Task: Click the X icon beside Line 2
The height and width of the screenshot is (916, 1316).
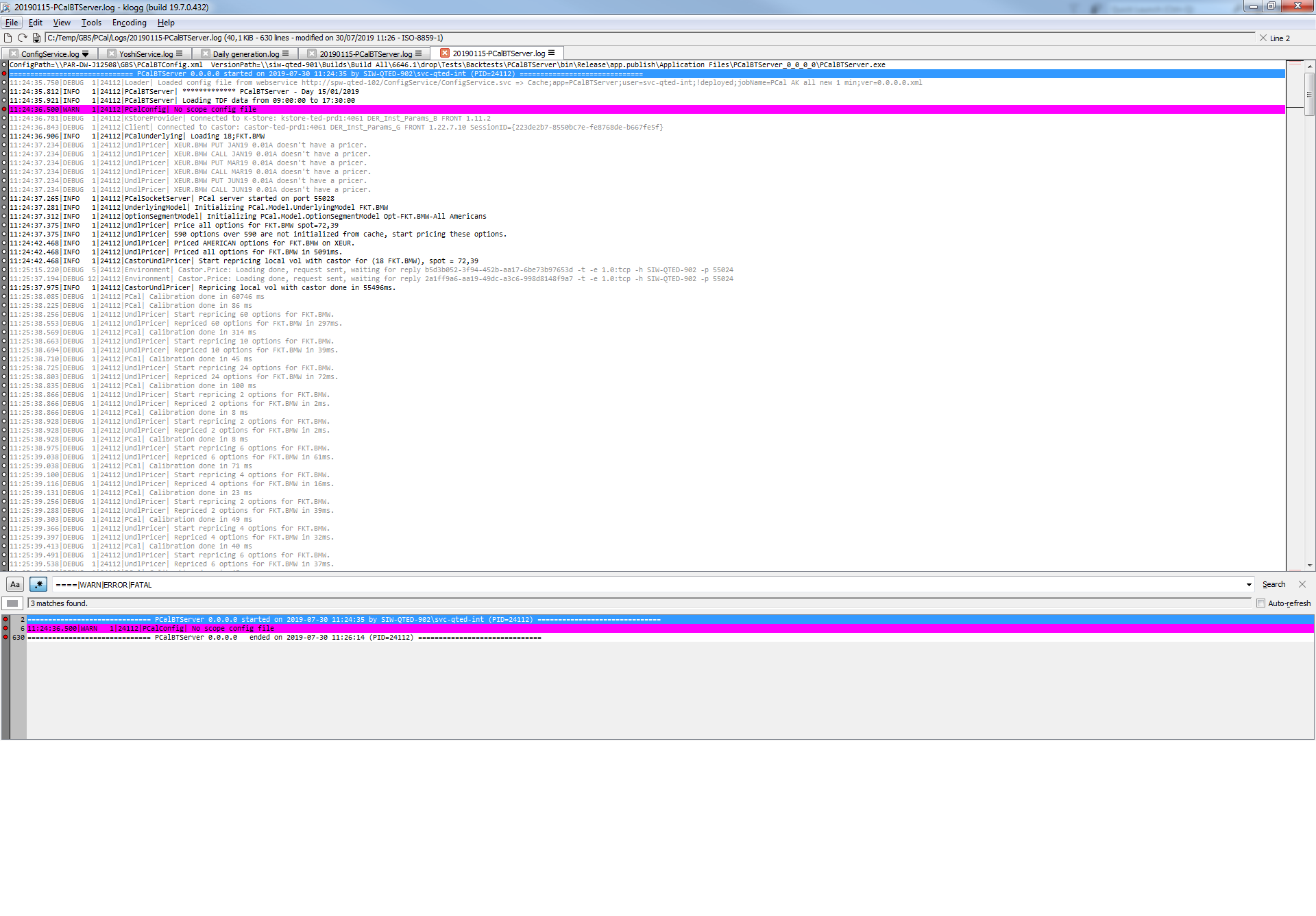Action: 1263,38
